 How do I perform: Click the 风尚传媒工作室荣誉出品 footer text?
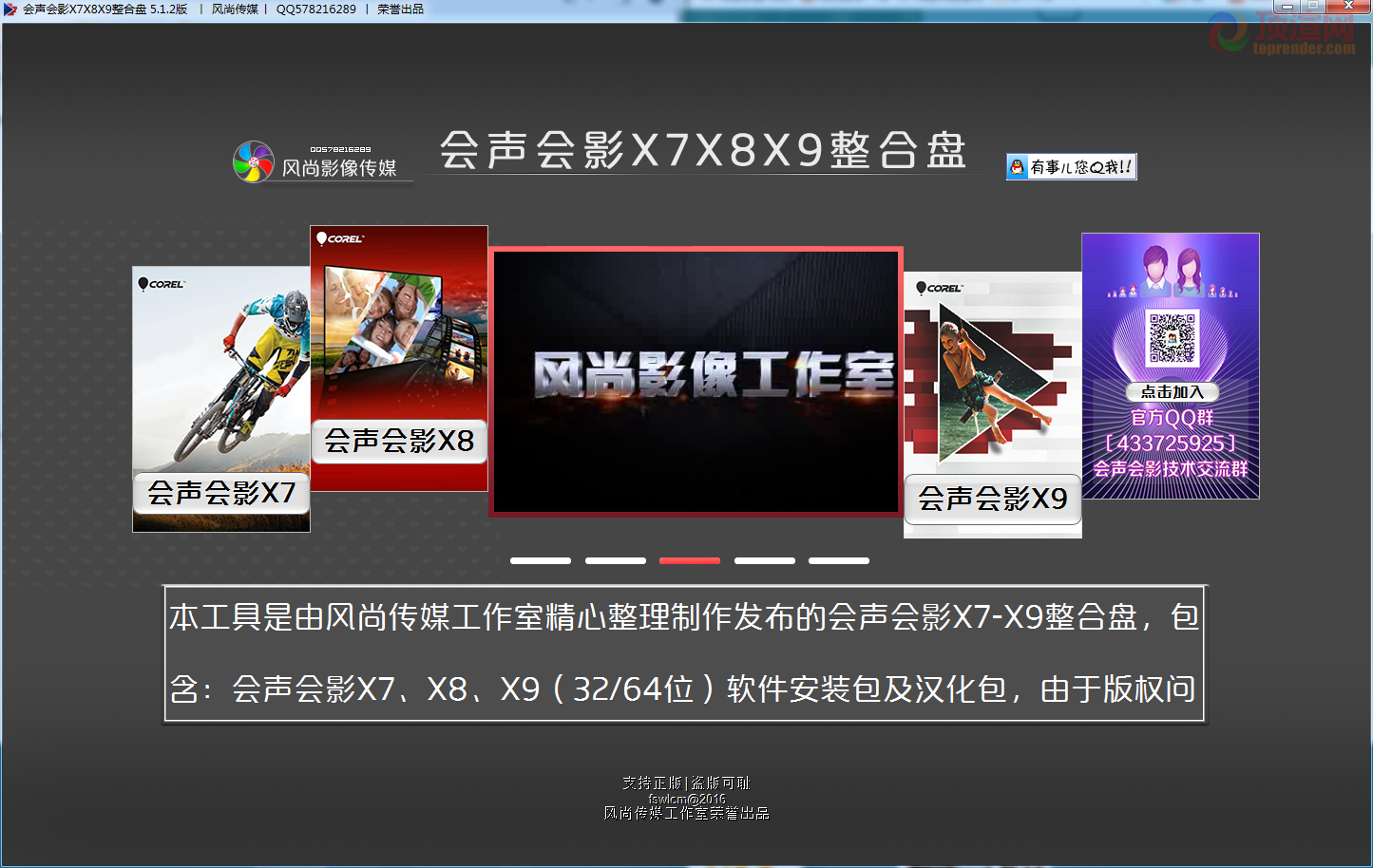686,813
